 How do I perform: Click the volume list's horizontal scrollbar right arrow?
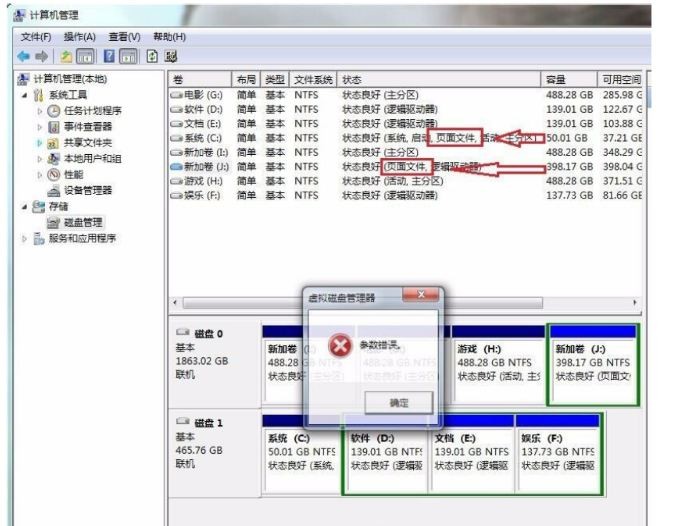click(634, 302)
